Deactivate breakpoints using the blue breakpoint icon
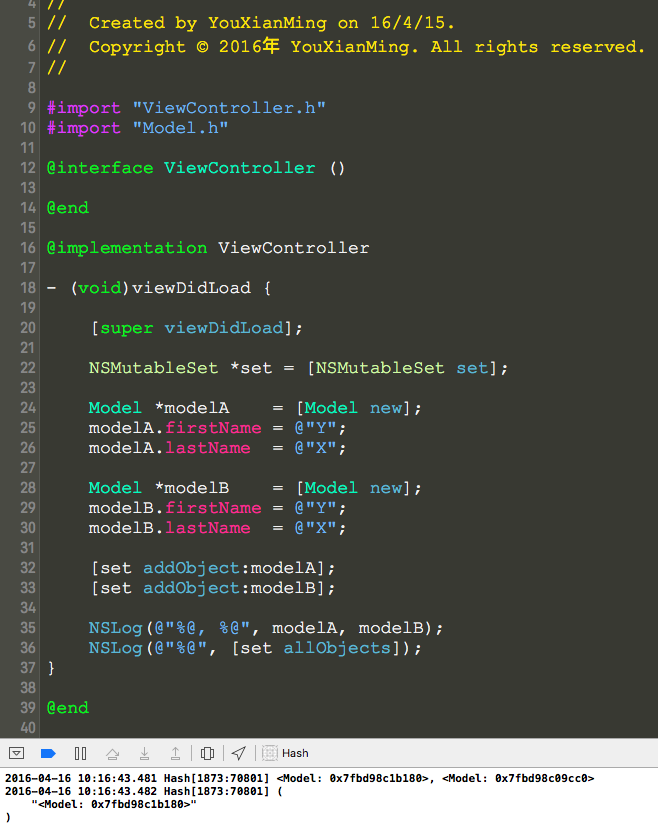The width and height of the screenshot is (658, 836). pos(48,753)
